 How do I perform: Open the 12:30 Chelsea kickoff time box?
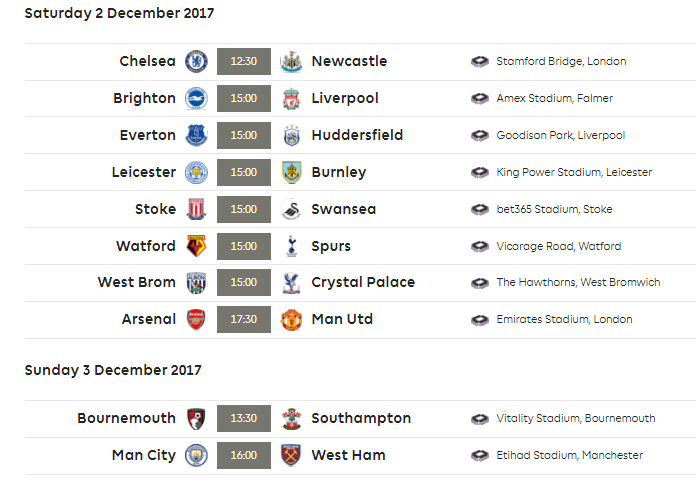coord(244,61)
